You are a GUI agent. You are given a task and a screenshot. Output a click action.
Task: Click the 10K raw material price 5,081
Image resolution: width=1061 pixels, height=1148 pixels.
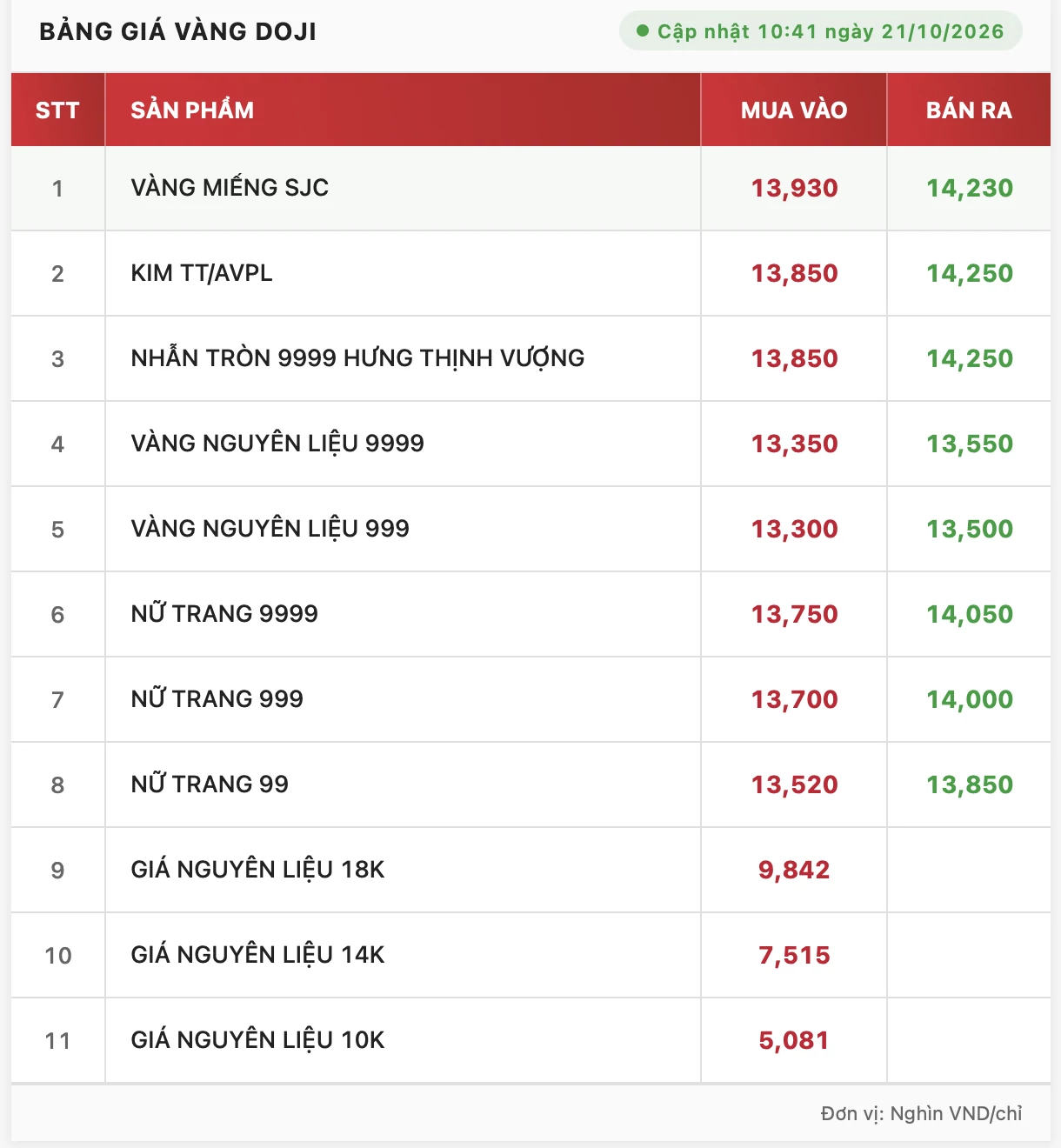[794, 1041]
